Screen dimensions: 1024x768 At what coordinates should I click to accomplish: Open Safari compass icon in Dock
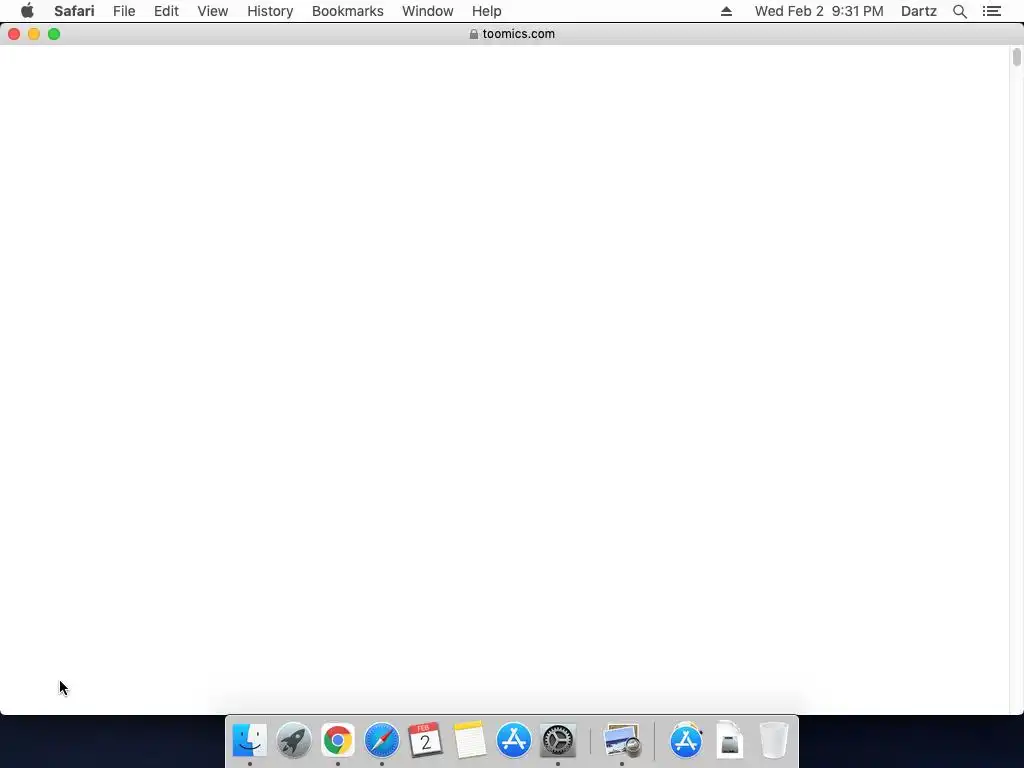tap(381, 740)
